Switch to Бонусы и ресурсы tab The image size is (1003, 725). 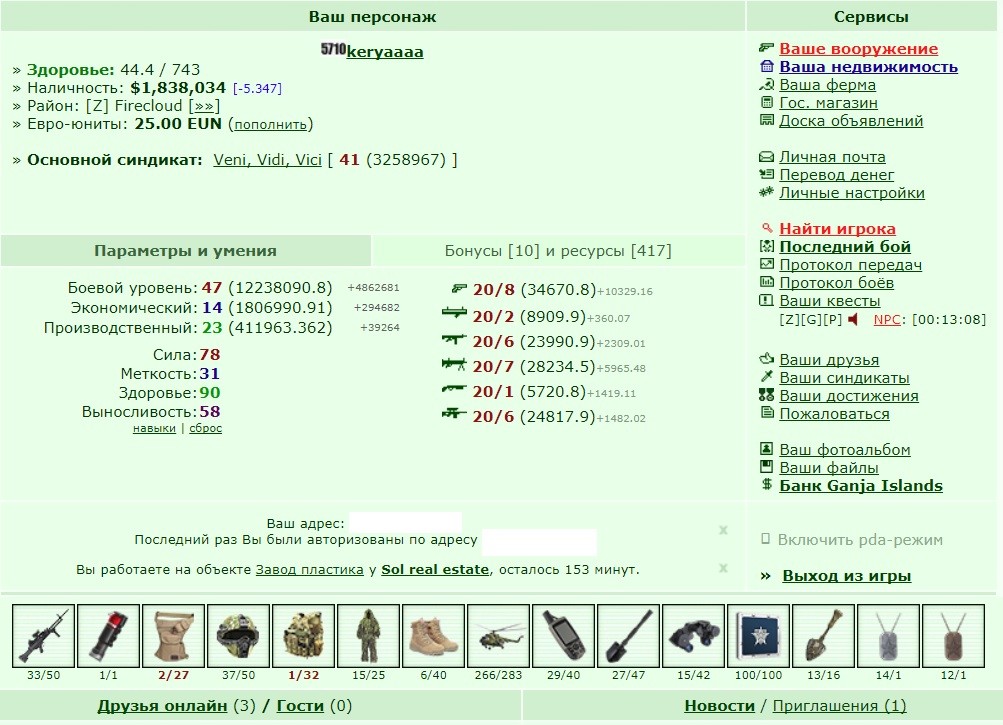(558, 251)
